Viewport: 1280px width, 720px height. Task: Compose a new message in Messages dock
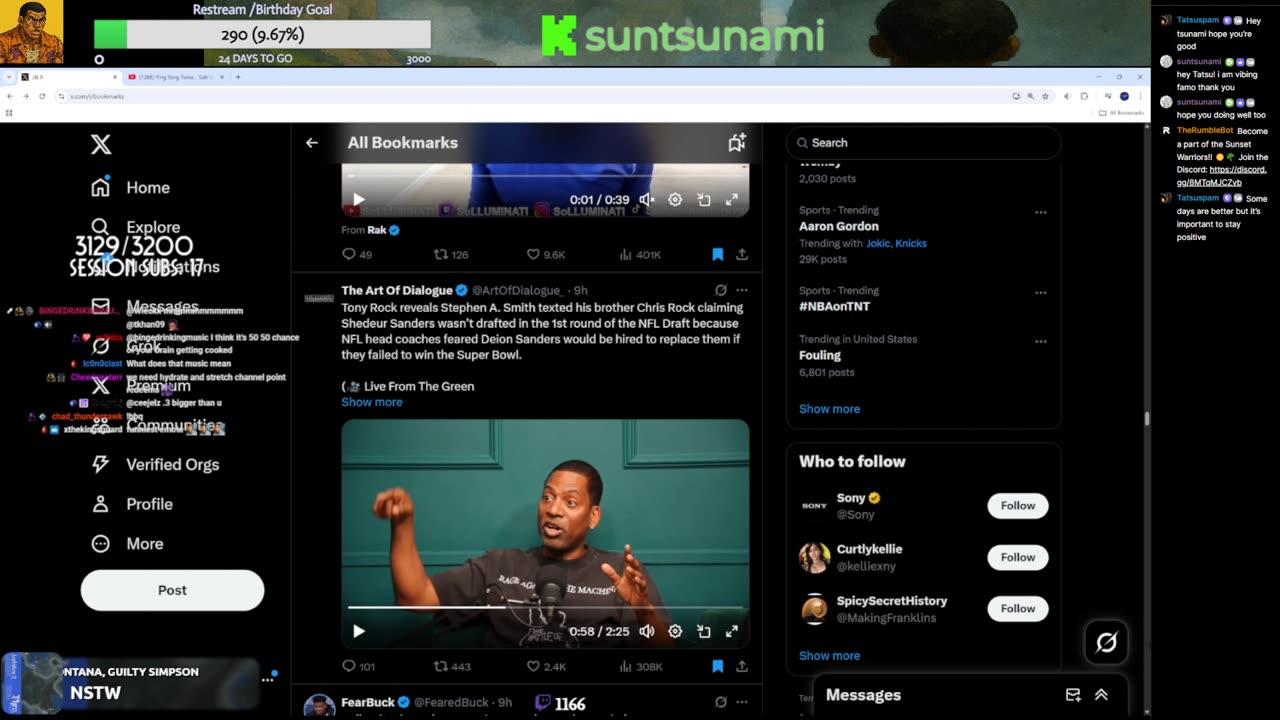click(1073, 695)
